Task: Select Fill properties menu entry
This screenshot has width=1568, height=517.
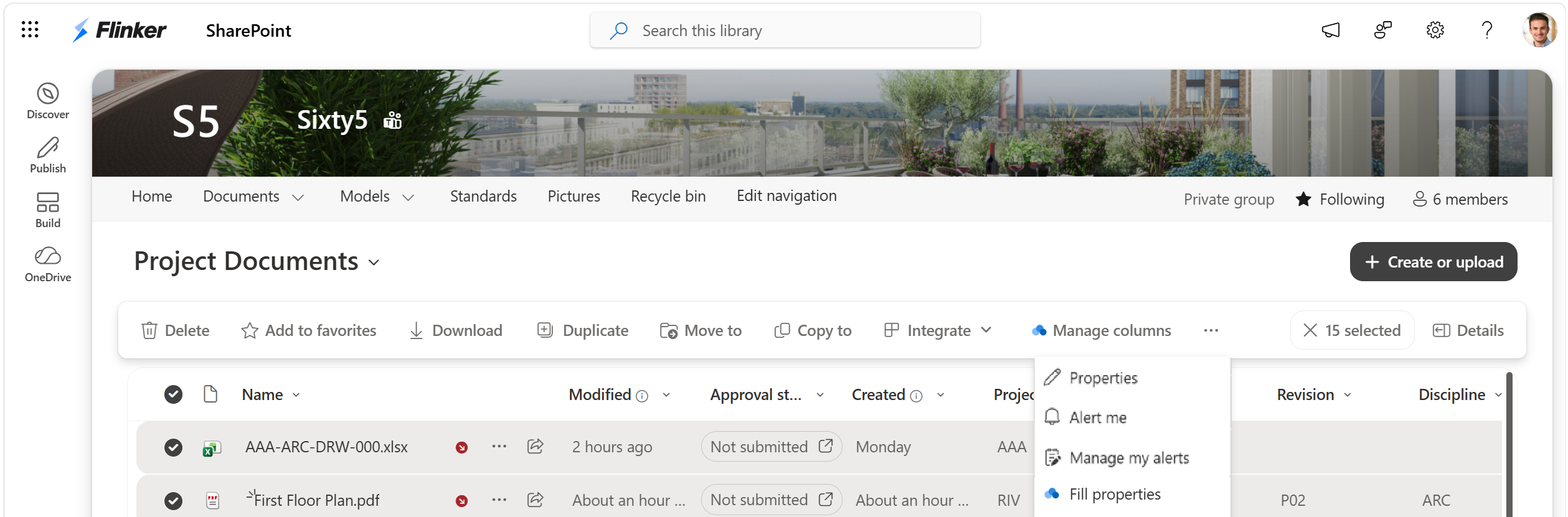Action: click(x=1132, y=495)
